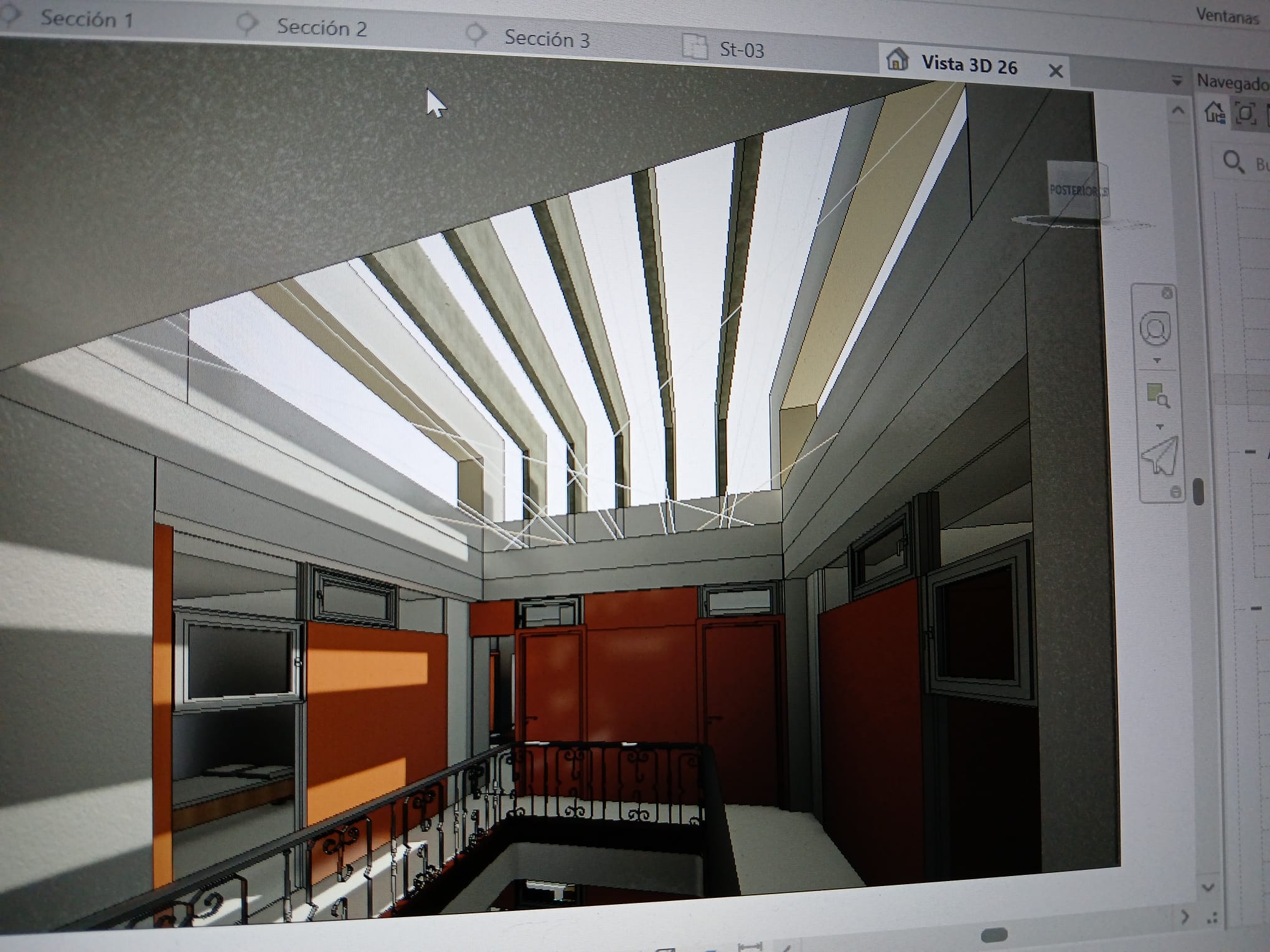The height and width of the screenshot is (952, 1270).
Task: Collapse the upper tree node in the browser
Action: click(1251, 452)
